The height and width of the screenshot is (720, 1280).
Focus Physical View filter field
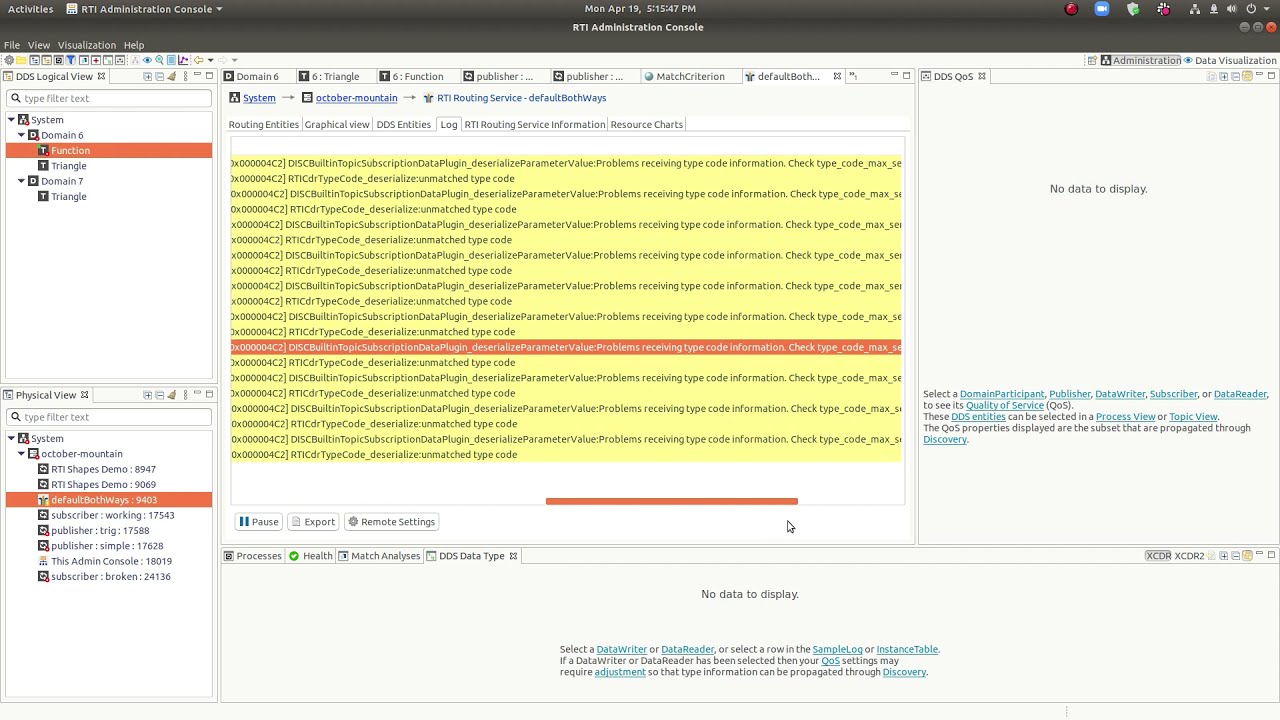click(x=109, y=417)
